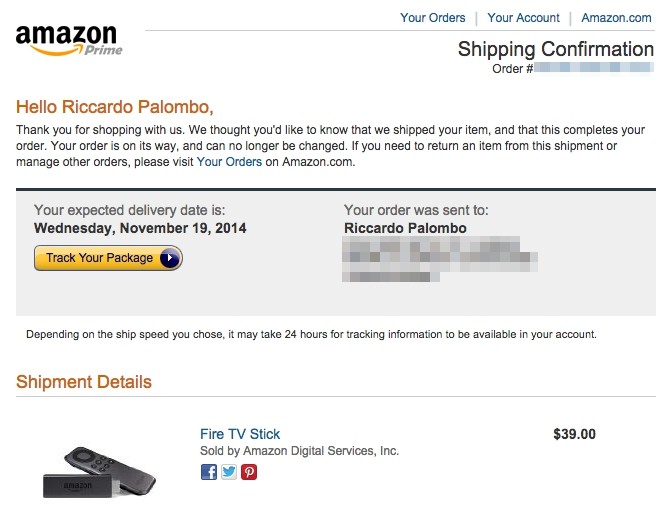Viewport: 663px width, 532px height.
Task: Open Your Orders in the top navigation
Action: click(433, 18)
